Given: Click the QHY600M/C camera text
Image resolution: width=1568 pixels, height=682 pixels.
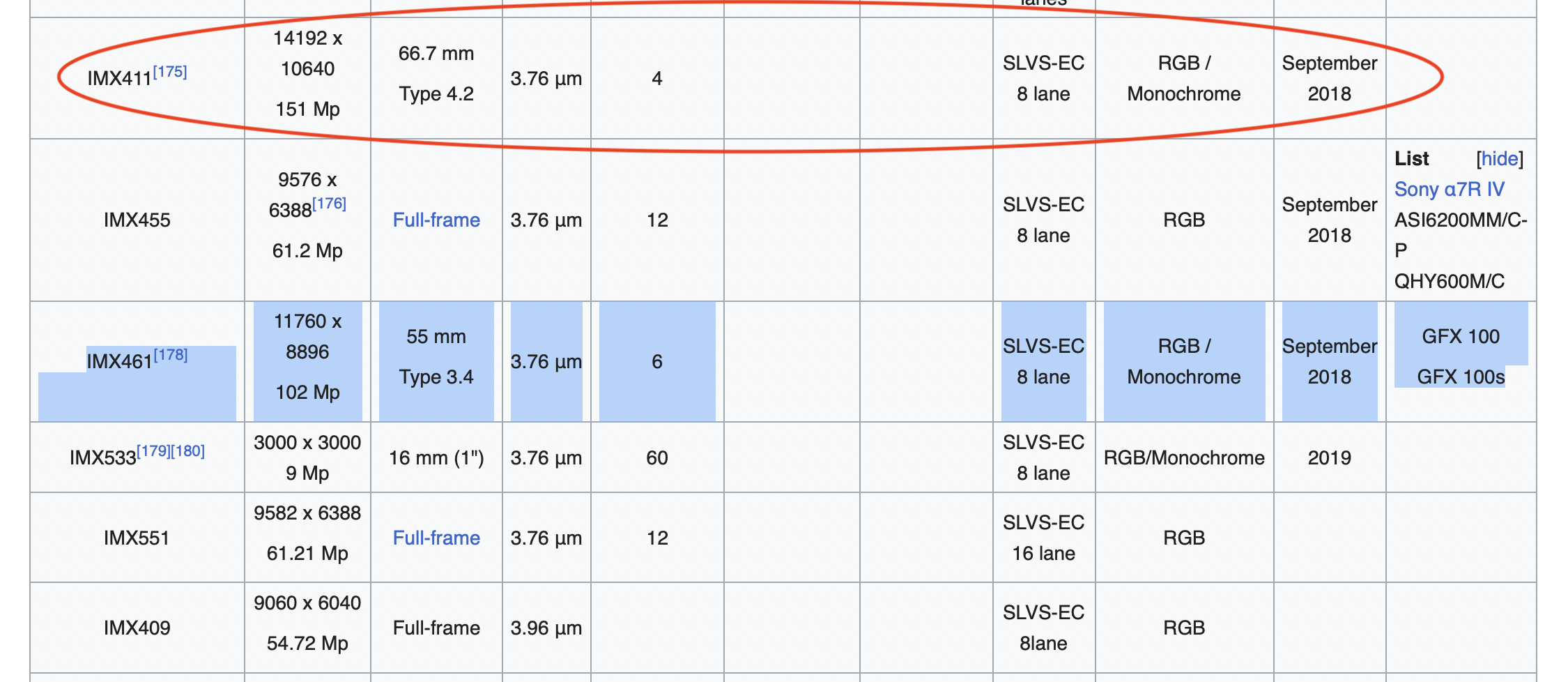Looking at the screenshot, I should [x=1449, y=281].
